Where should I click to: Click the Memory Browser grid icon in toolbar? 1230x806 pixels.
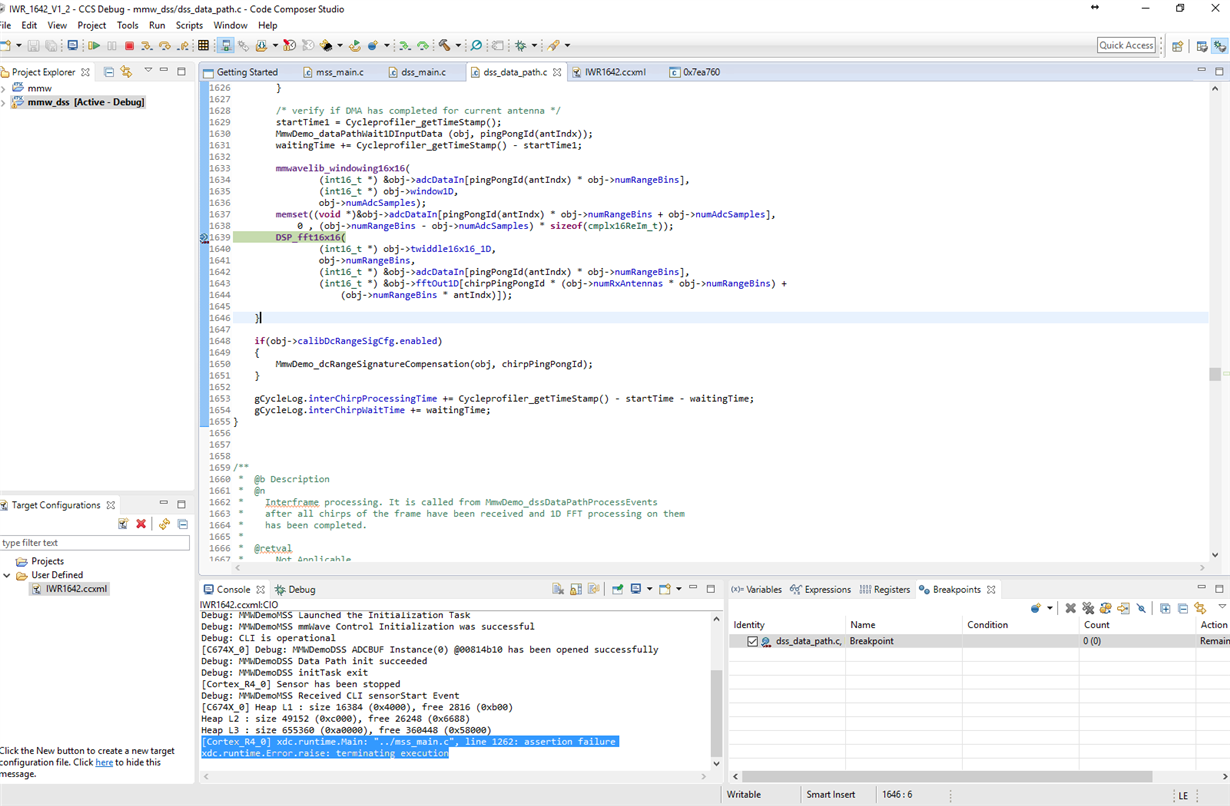pyautogui.click(x=204, y=46)
